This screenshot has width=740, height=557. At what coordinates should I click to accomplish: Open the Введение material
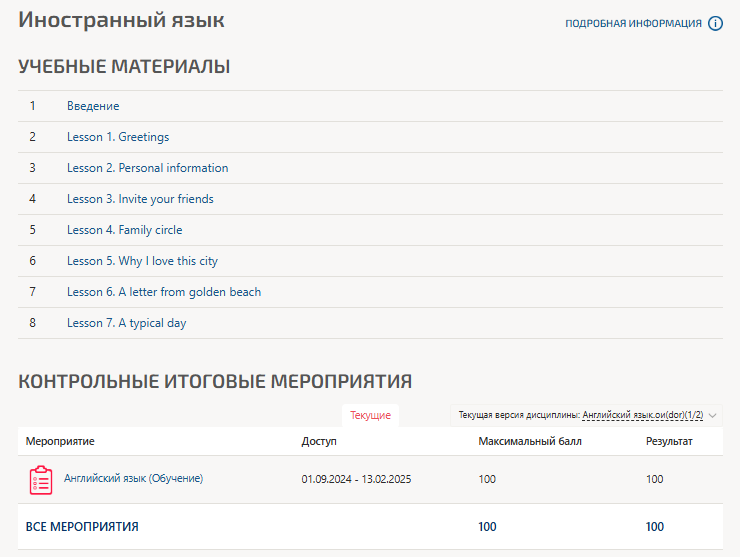point(93,106)
